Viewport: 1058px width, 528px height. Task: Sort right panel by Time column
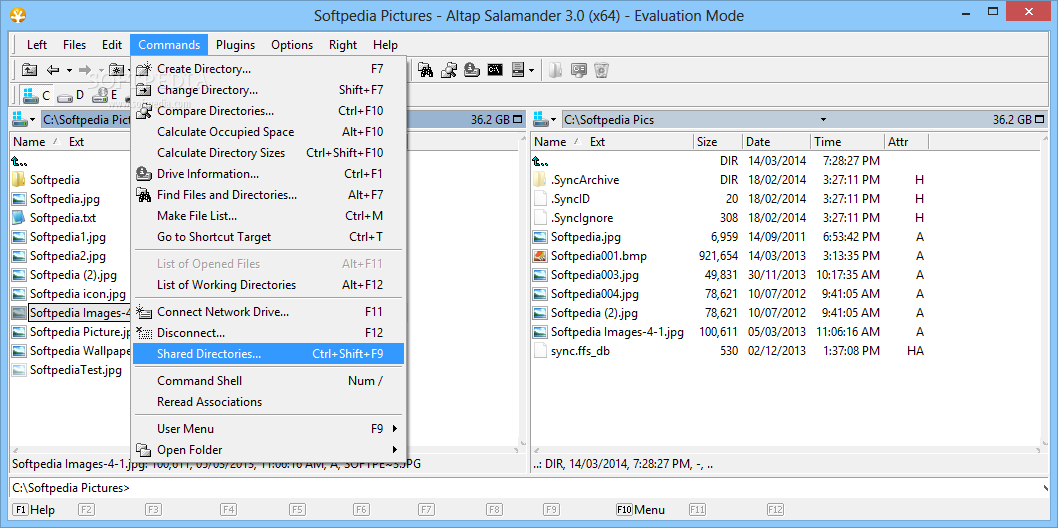click(x=847, y=142)
